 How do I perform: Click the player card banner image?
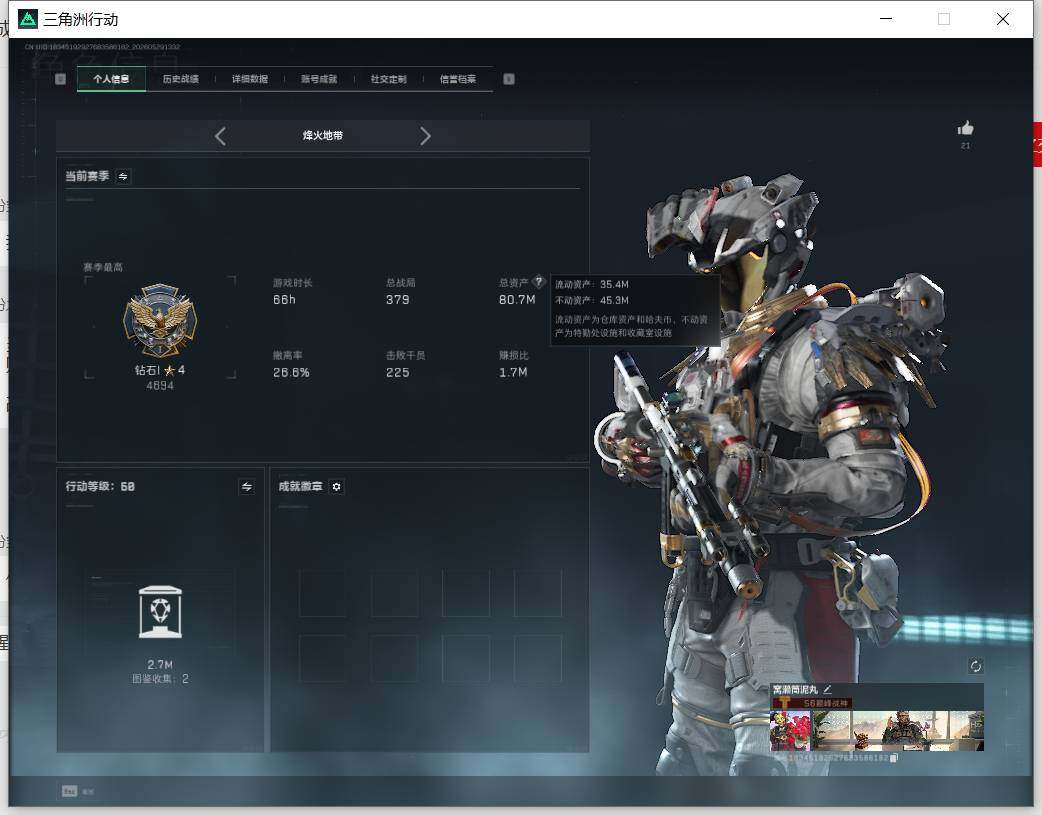click(x=897, y=730)
